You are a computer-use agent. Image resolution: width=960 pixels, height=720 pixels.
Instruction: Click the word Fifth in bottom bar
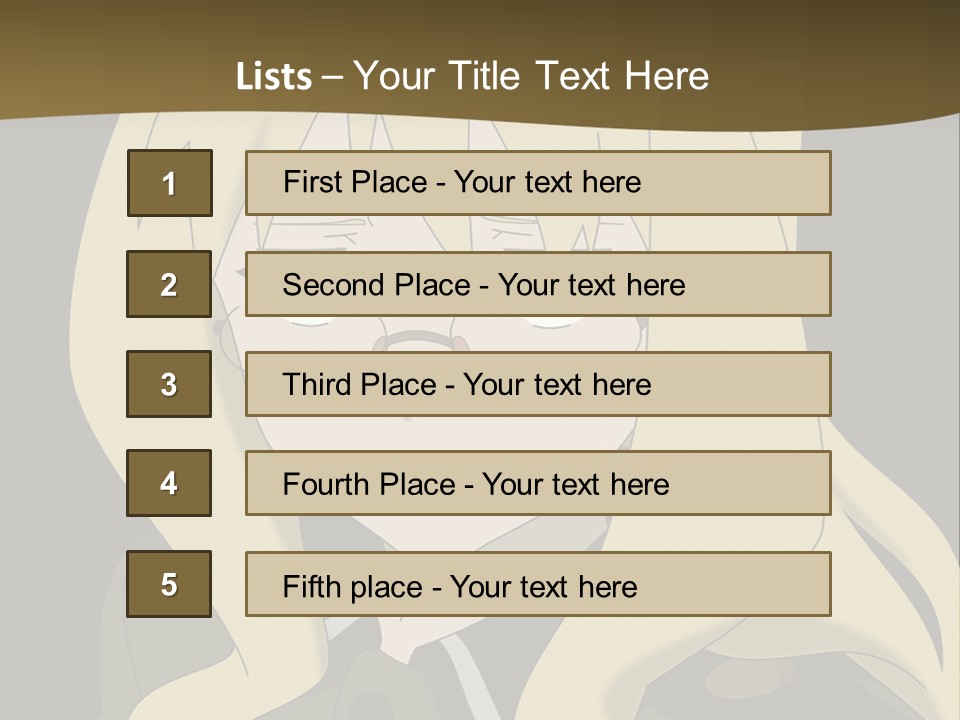311,586
